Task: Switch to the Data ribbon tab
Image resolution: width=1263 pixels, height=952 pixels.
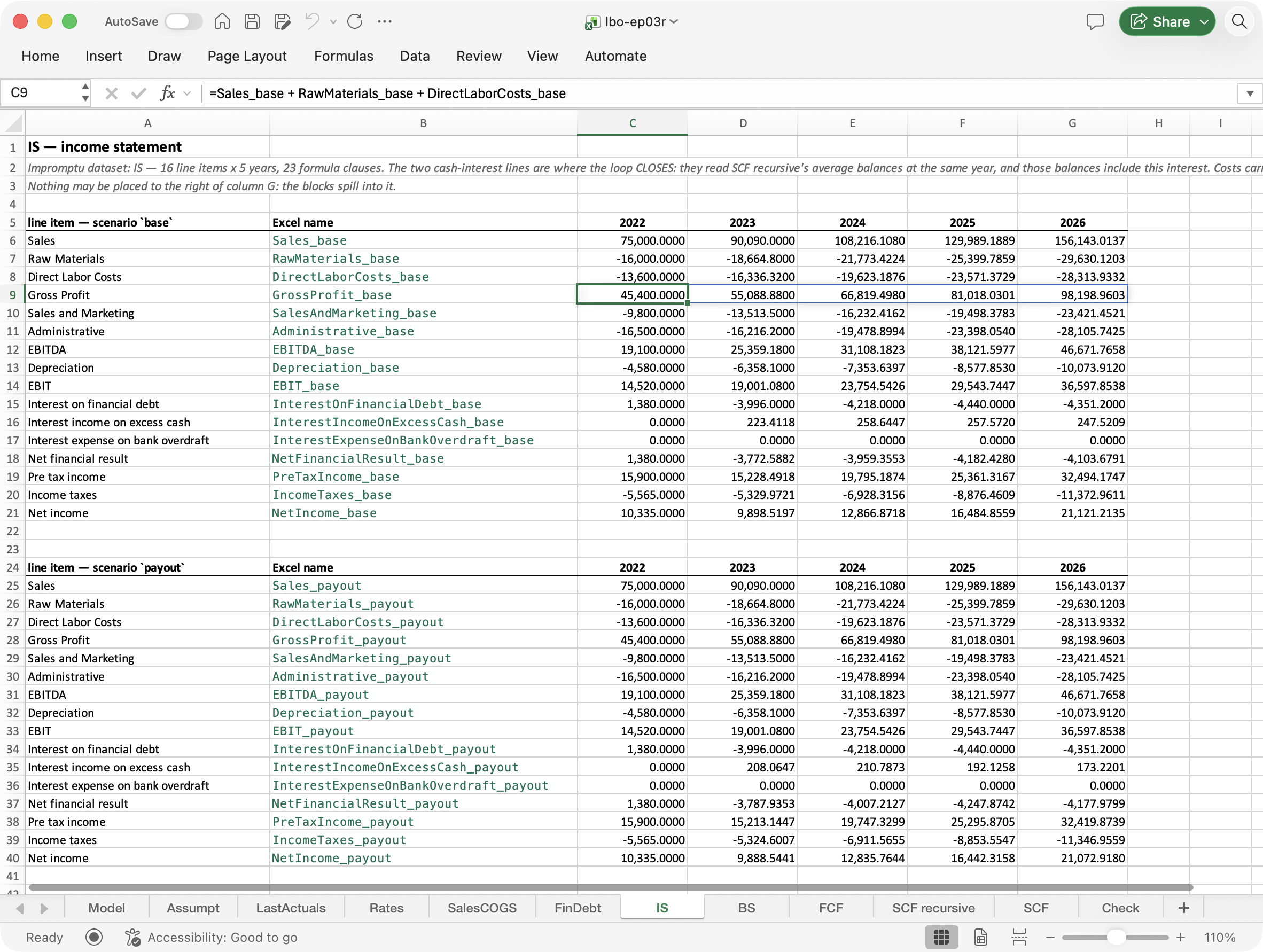Action: 415,56
